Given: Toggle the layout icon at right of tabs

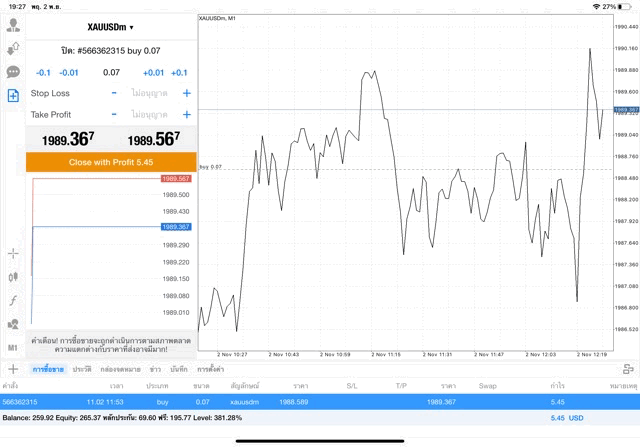Looking at the screenshot, I should point(628,369).
